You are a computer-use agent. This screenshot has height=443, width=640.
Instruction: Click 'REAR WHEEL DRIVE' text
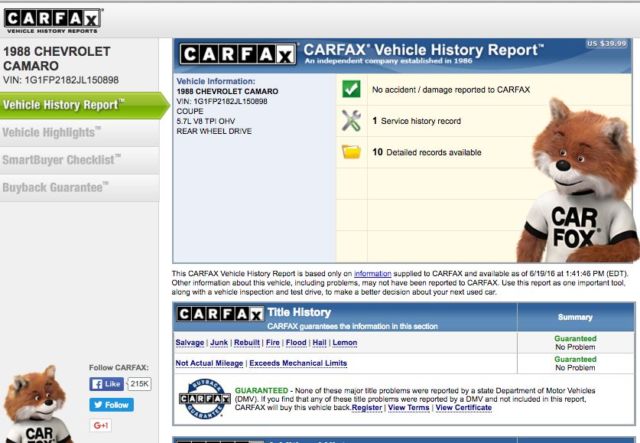pyautogui.click(x=214, y=131)
